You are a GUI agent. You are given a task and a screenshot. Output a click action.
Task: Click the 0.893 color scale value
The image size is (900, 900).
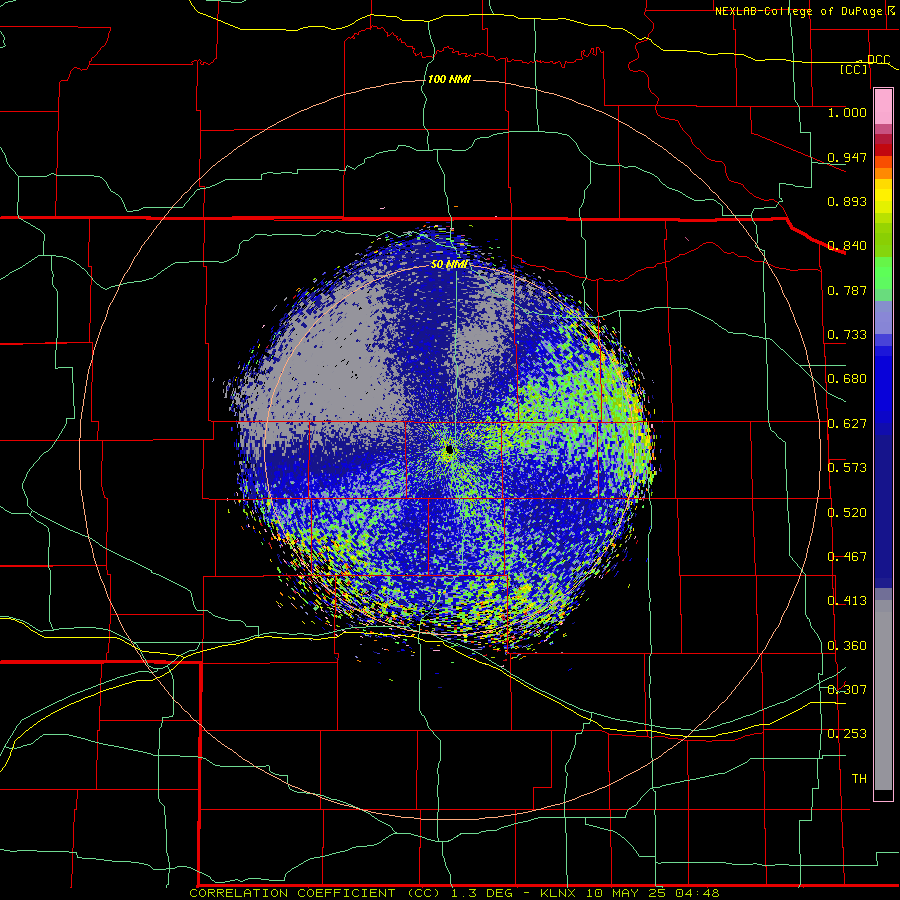[847, 201]
